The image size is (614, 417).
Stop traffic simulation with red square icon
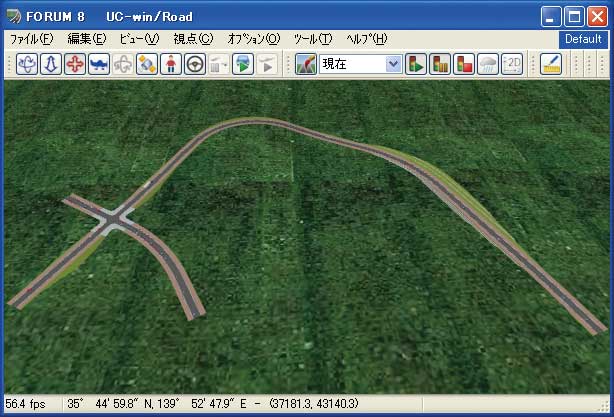(464, 64)
